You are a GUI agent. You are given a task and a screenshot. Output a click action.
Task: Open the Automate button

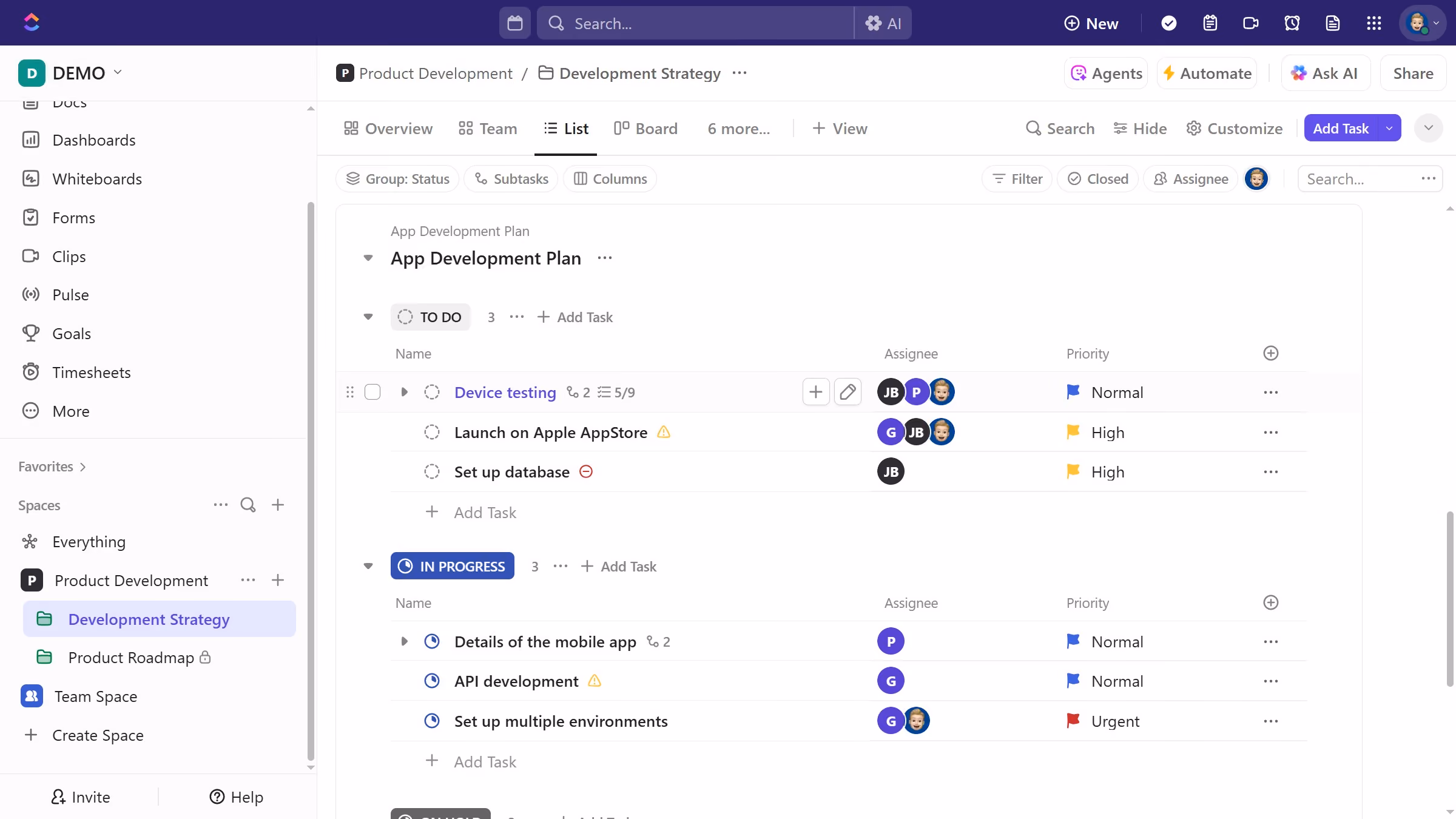[1207, 73]
